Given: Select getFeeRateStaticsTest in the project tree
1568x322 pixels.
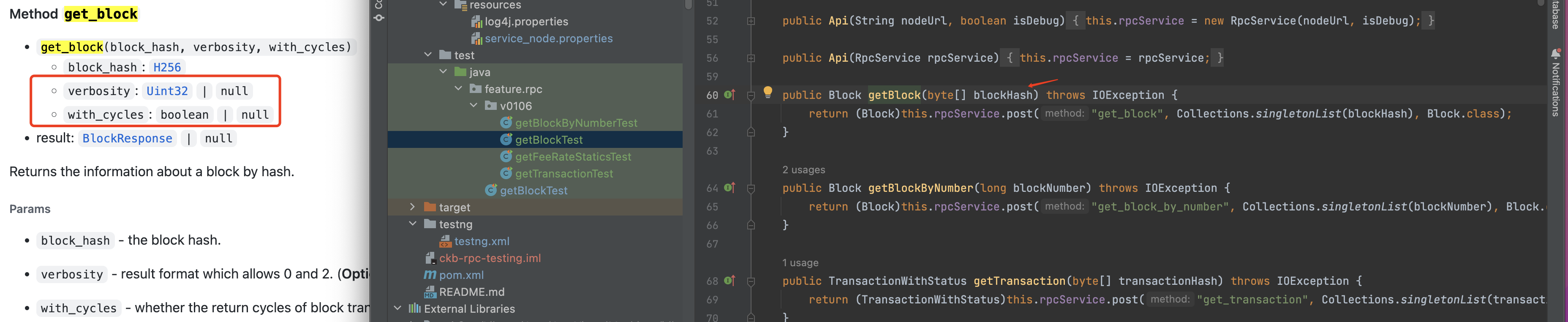Looking at the screenshot, I should coord(573,156).
